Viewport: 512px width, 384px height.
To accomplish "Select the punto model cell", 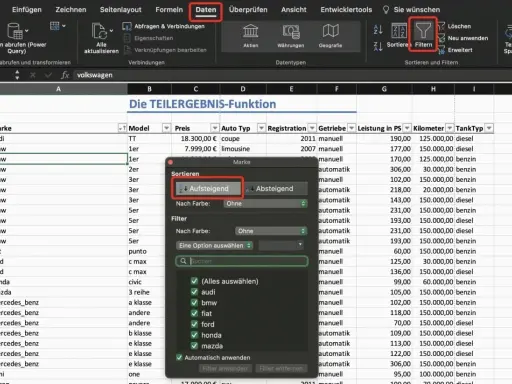I will pos(149,251).
